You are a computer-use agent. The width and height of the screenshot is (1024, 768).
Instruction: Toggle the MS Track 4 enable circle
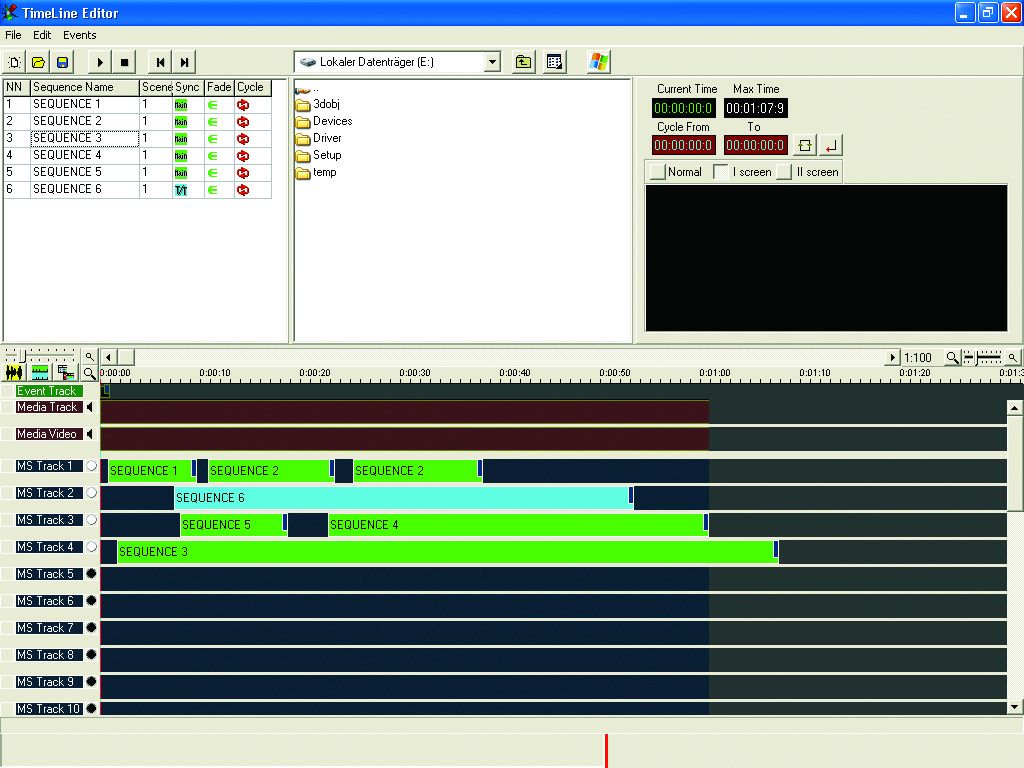91,547
